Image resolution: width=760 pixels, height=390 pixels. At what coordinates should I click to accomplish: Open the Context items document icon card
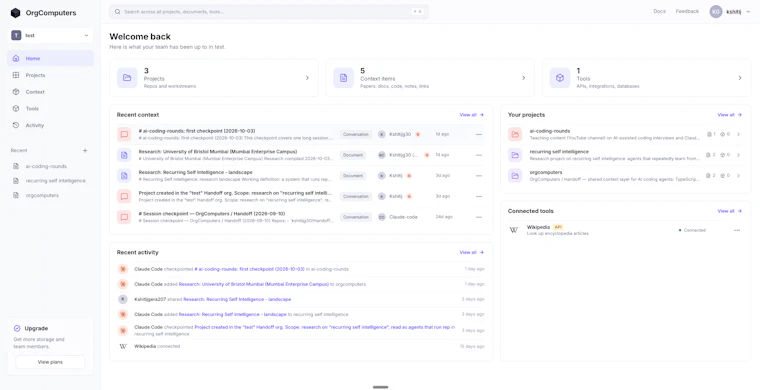343,78
